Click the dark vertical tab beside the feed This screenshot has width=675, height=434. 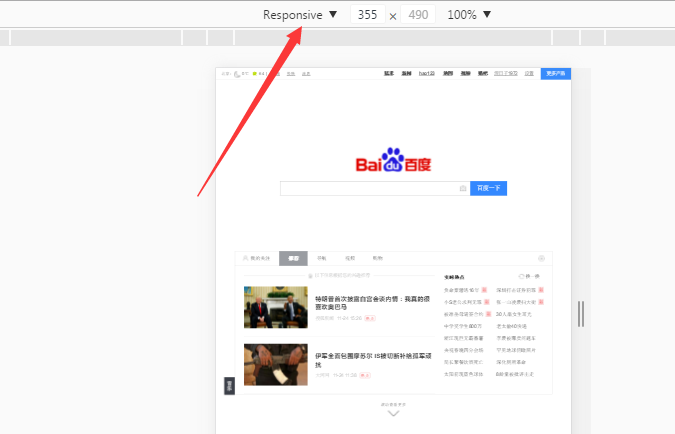229,386
